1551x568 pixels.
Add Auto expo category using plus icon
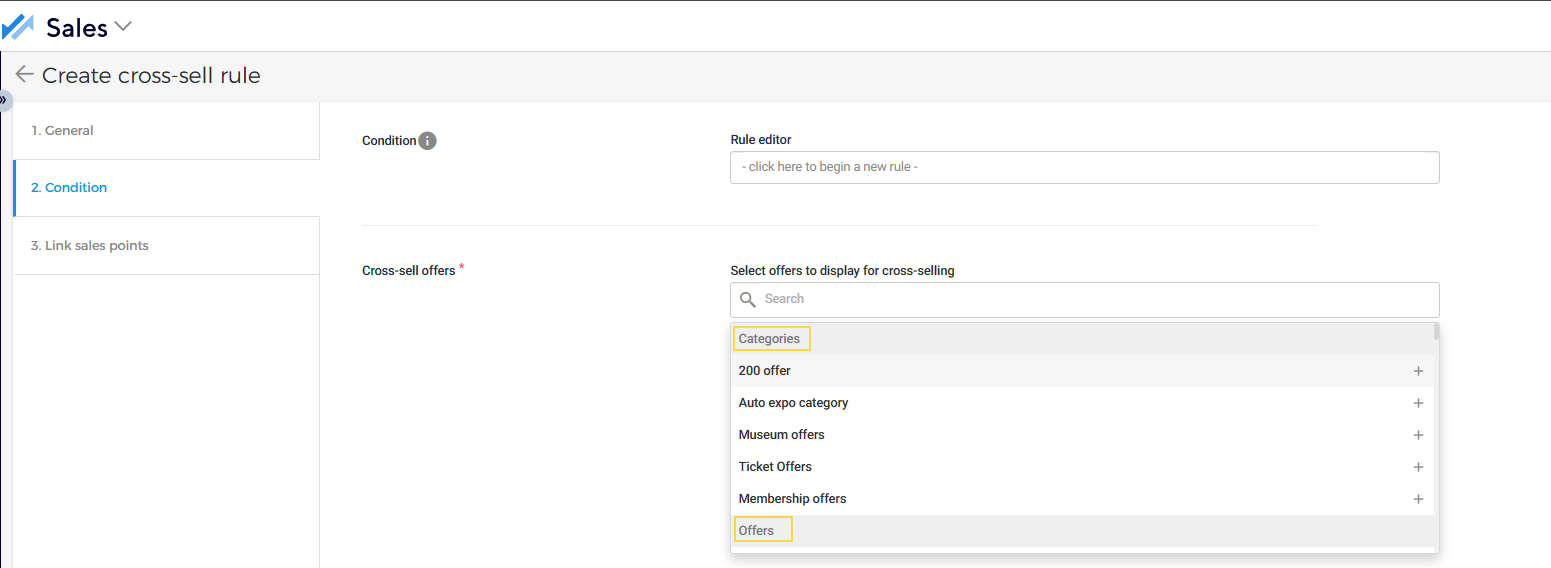(1417, 403)
